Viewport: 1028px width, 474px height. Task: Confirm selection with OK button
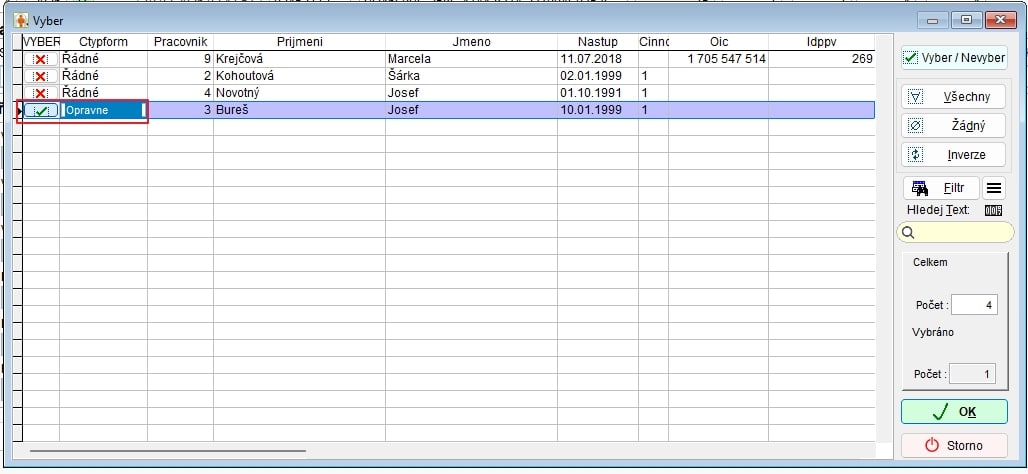953,411
